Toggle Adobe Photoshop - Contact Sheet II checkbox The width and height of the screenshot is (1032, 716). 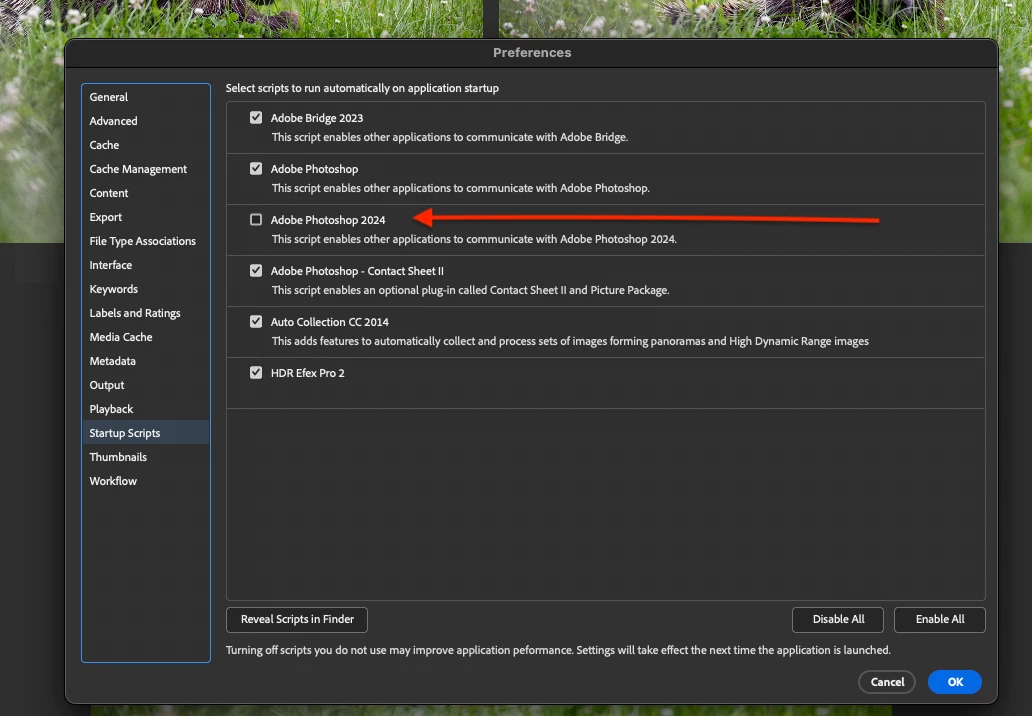click(256, 270)
